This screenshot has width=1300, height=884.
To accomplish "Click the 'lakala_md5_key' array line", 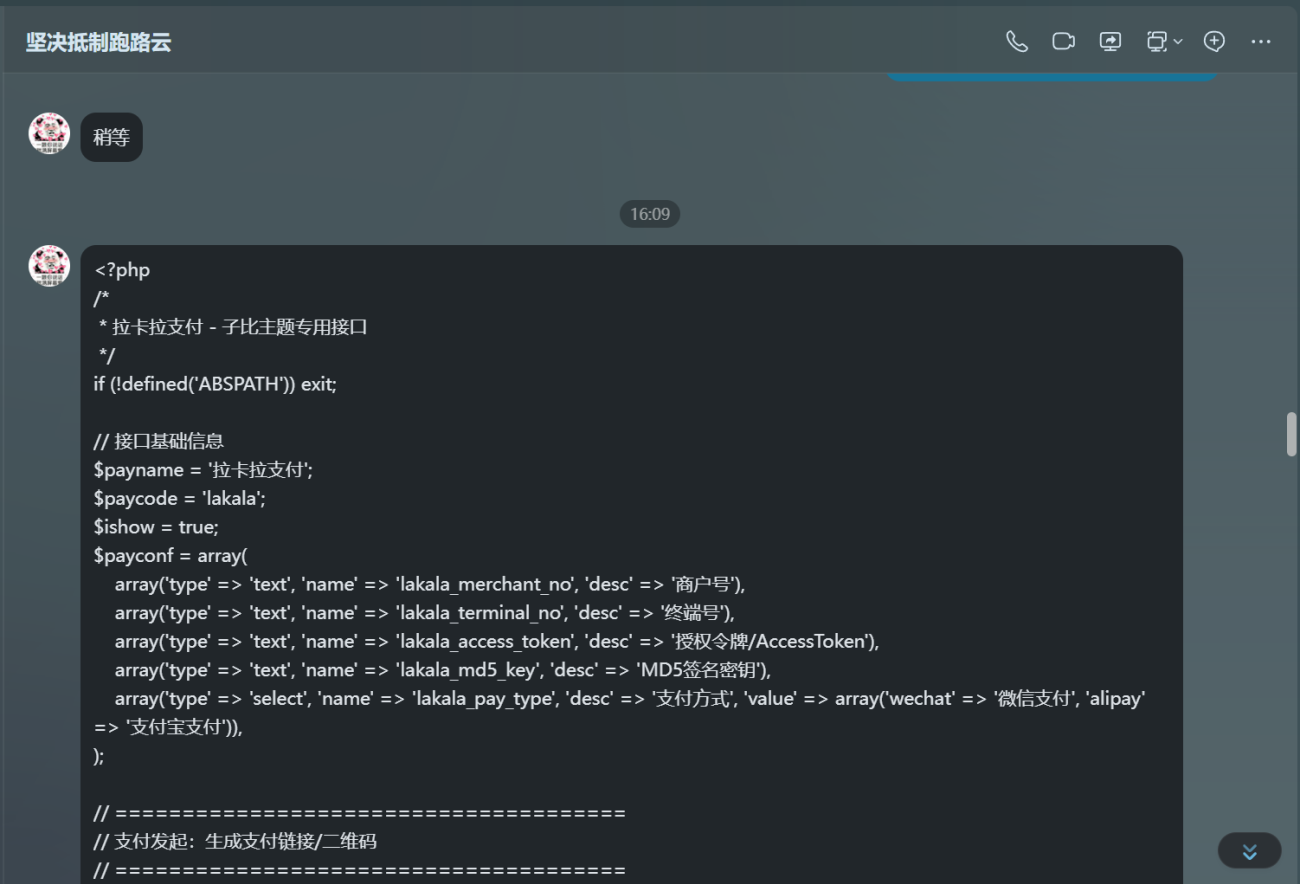I will (442, 670).
